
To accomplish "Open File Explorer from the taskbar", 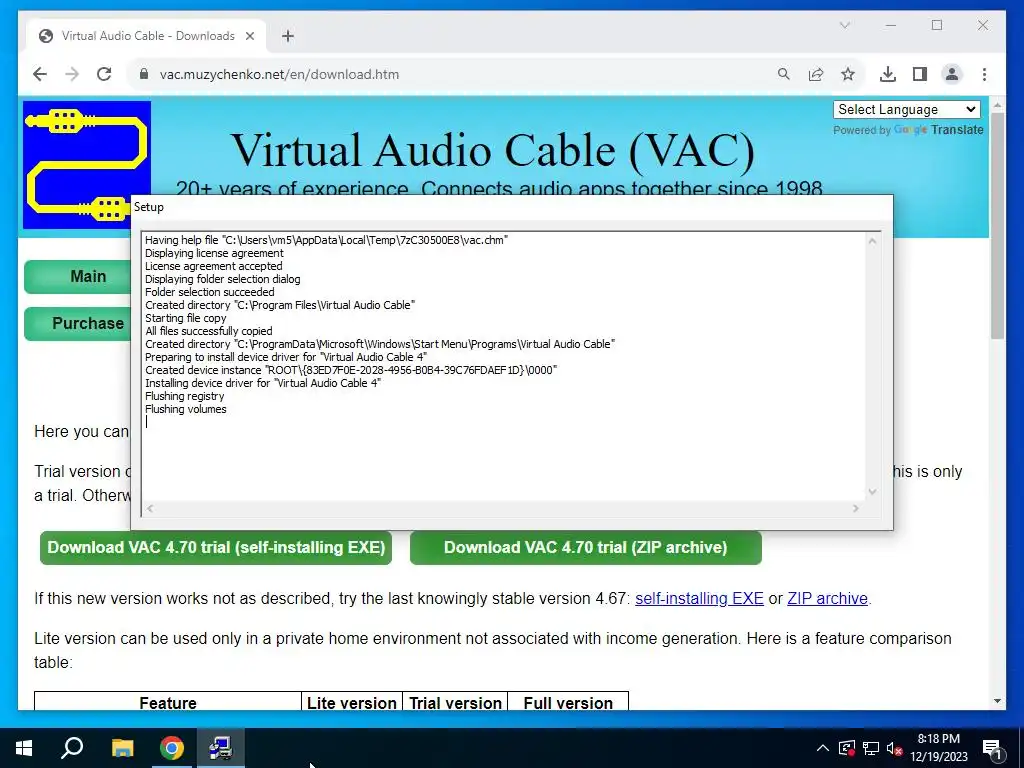I will 122,748.
